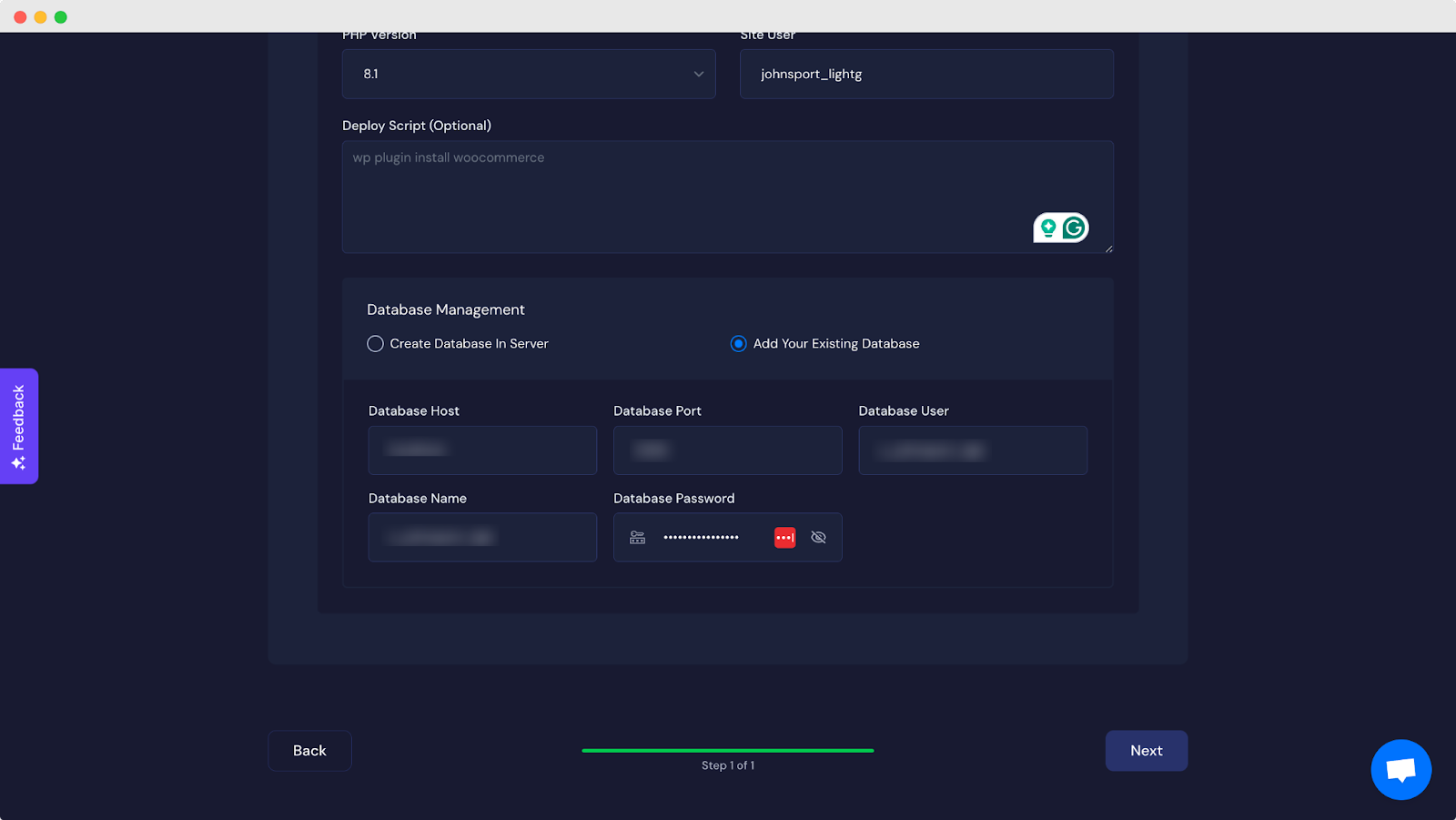
Task: Click the LastPass icon in password field
Action: click(x=784, y=537)
